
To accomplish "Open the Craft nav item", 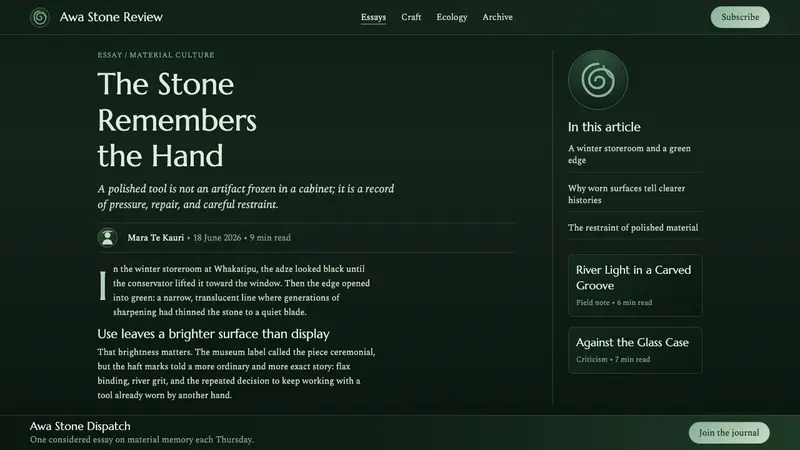I will tap(411, 17).
